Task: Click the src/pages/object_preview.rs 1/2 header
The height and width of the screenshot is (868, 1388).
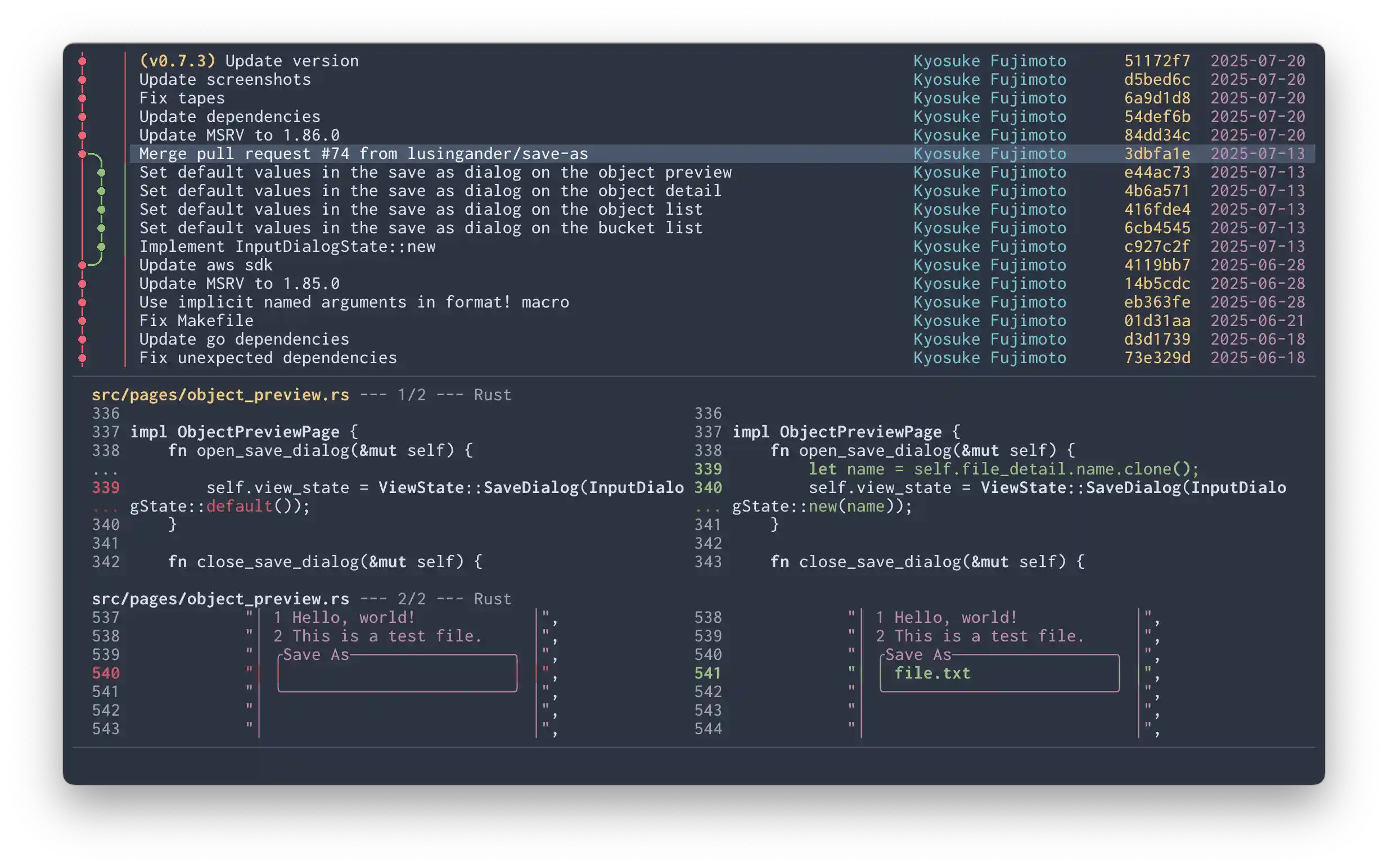Action: click(x=220, y=395)
